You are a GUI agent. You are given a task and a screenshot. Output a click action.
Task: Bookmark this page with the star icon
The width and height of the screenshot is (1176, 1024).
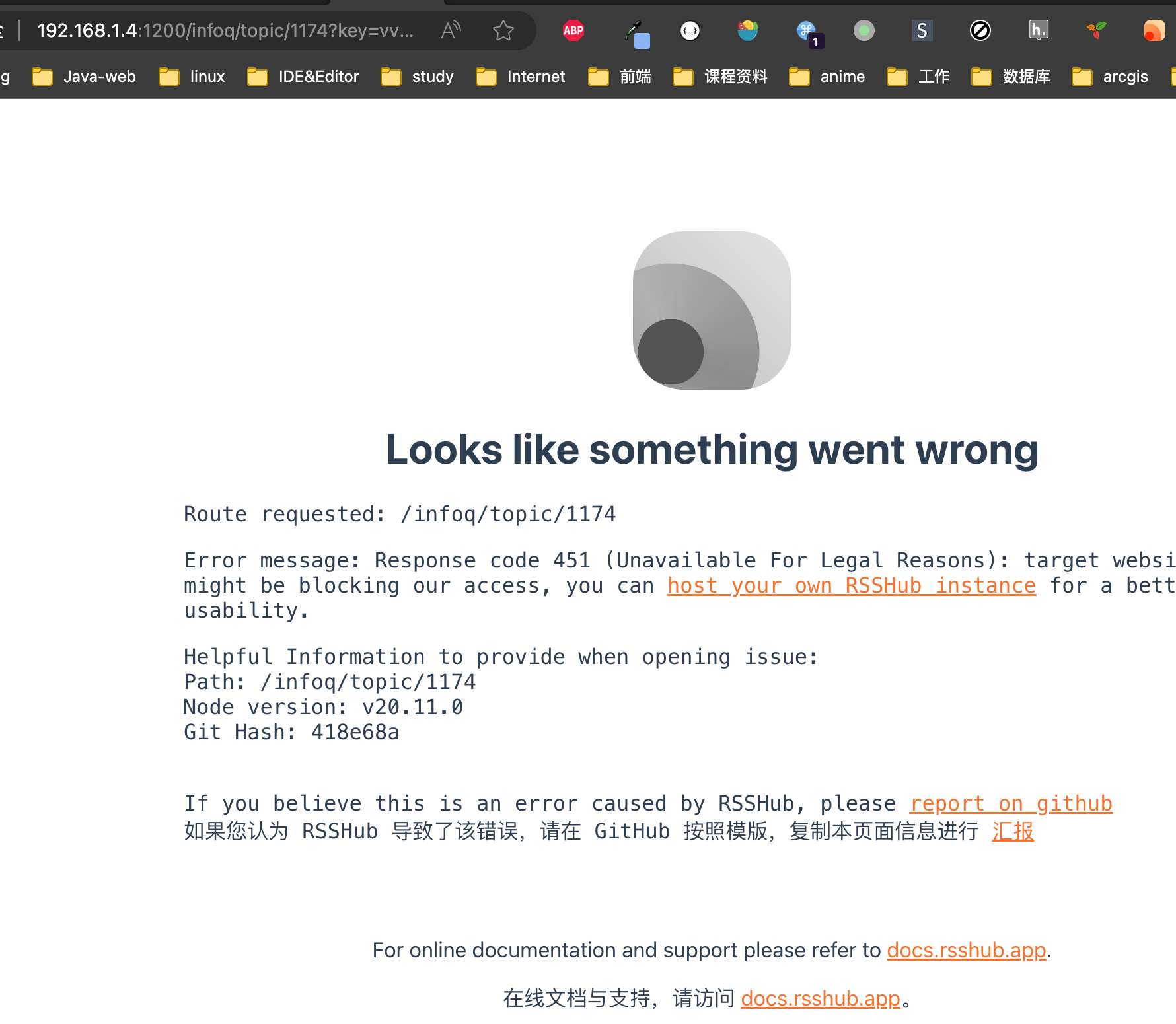[503, 30]
